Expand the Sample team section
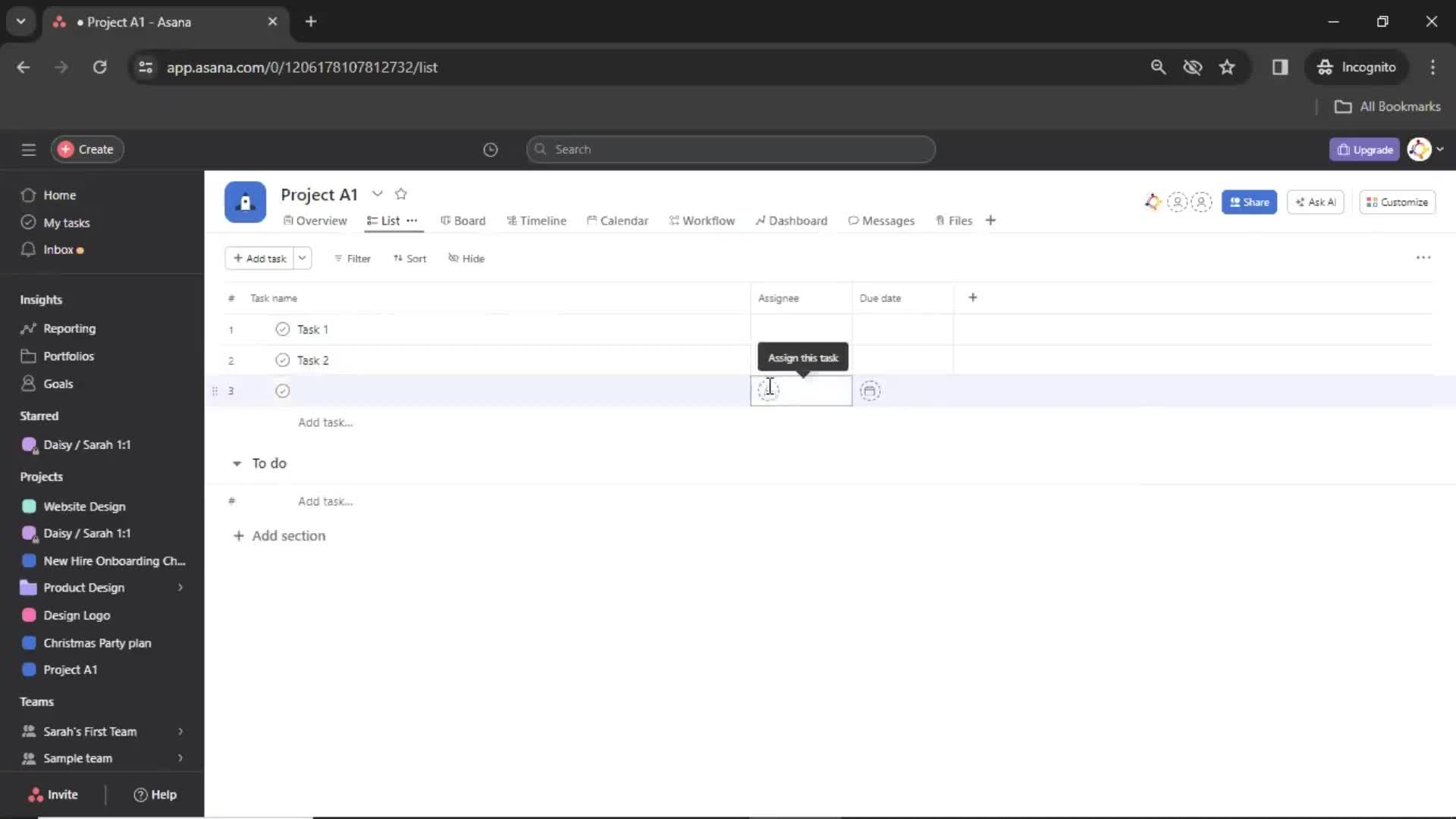The width and height of the screenshot is (1456, 819). 179,757
